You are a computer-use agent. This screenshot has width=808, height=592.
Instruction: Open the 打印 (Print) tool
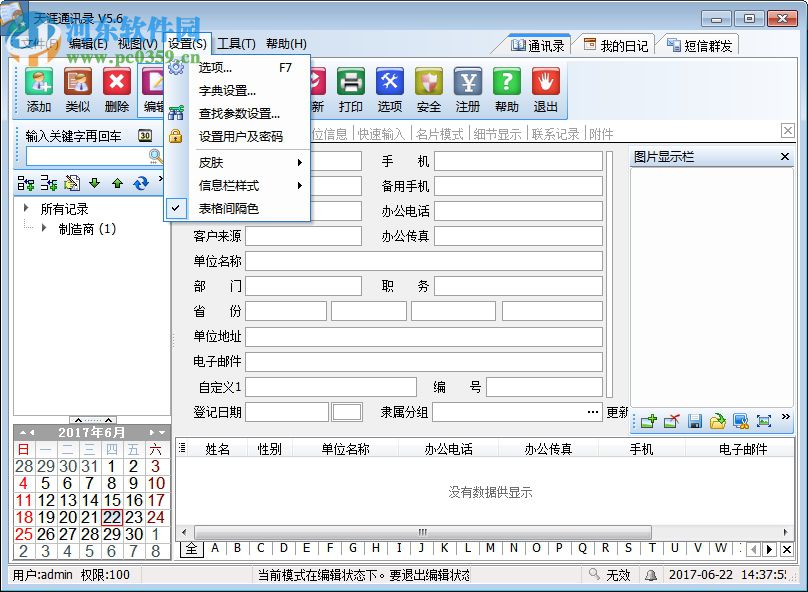[350, 90]
